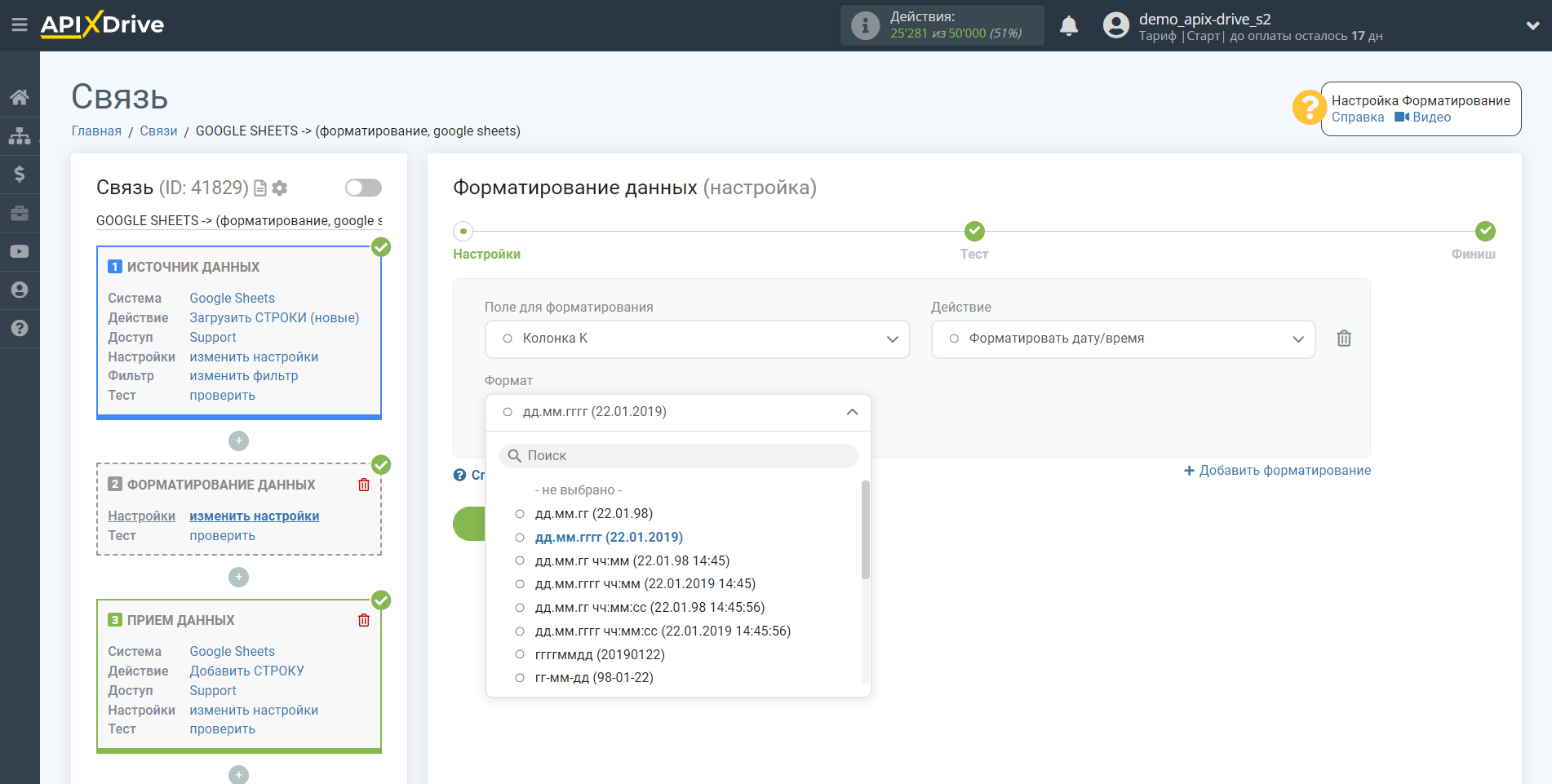Screen dimensions: 1552x784
Task: Select format дд.мм.гг чч:мм:сс (22.01.98 14:45:56)
Action: 650,607
